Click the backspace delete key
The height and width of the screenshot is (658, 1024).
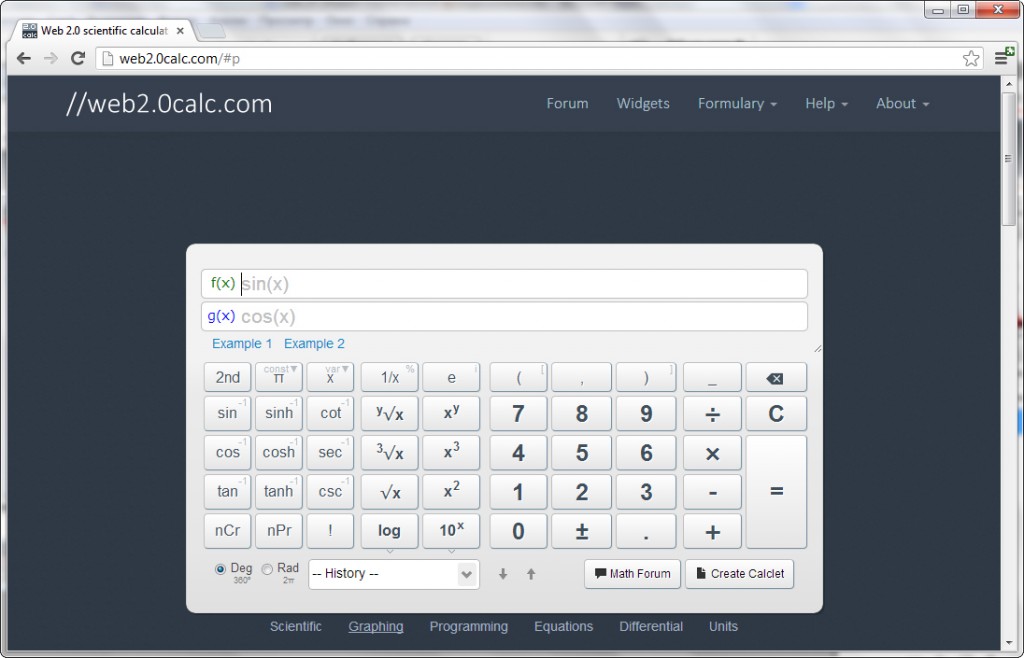click(x=776, y=378)
